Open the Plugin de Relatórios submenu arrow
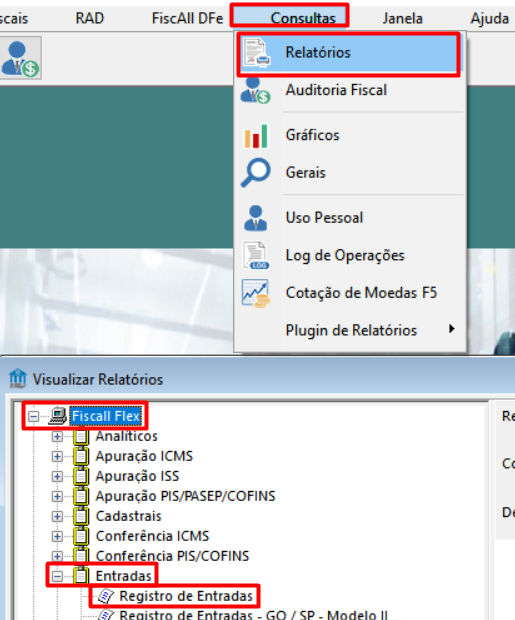The image size is (515, 620). (451, 329)
